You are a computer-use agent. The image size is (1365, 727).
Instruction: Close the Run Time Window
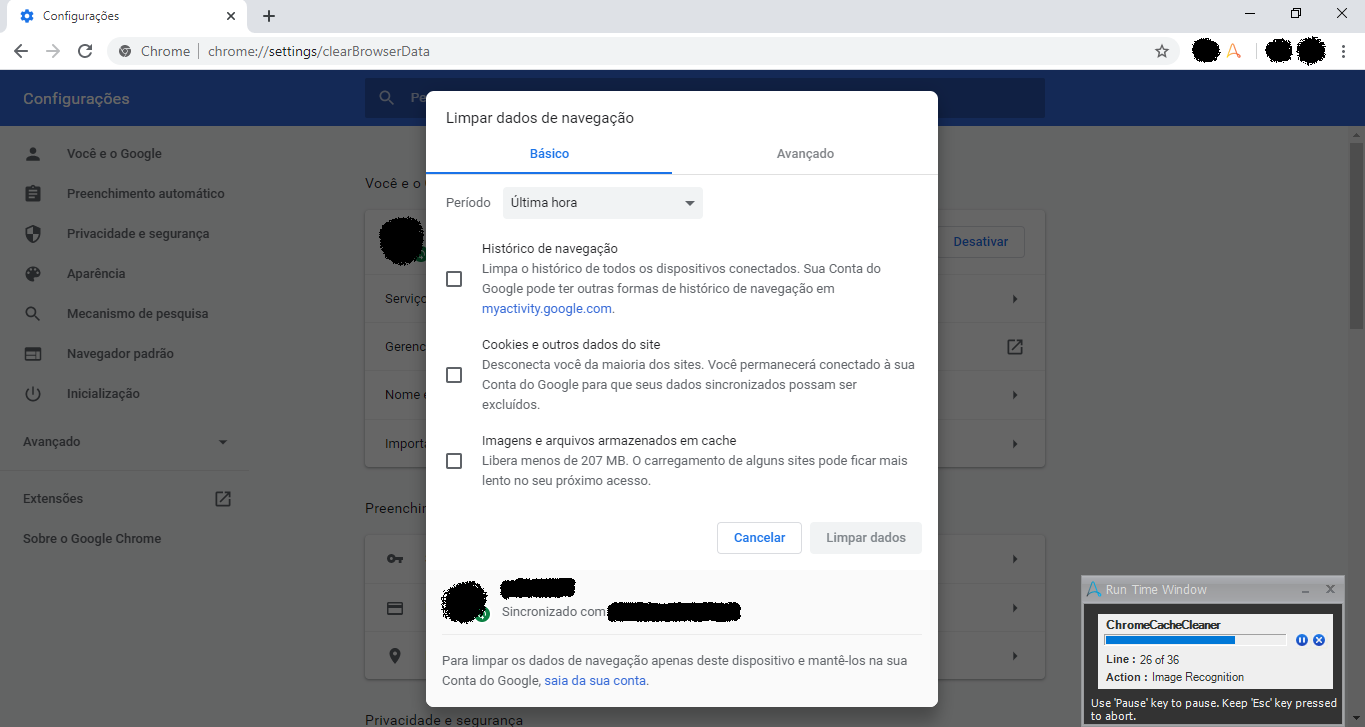[1330, 590]
